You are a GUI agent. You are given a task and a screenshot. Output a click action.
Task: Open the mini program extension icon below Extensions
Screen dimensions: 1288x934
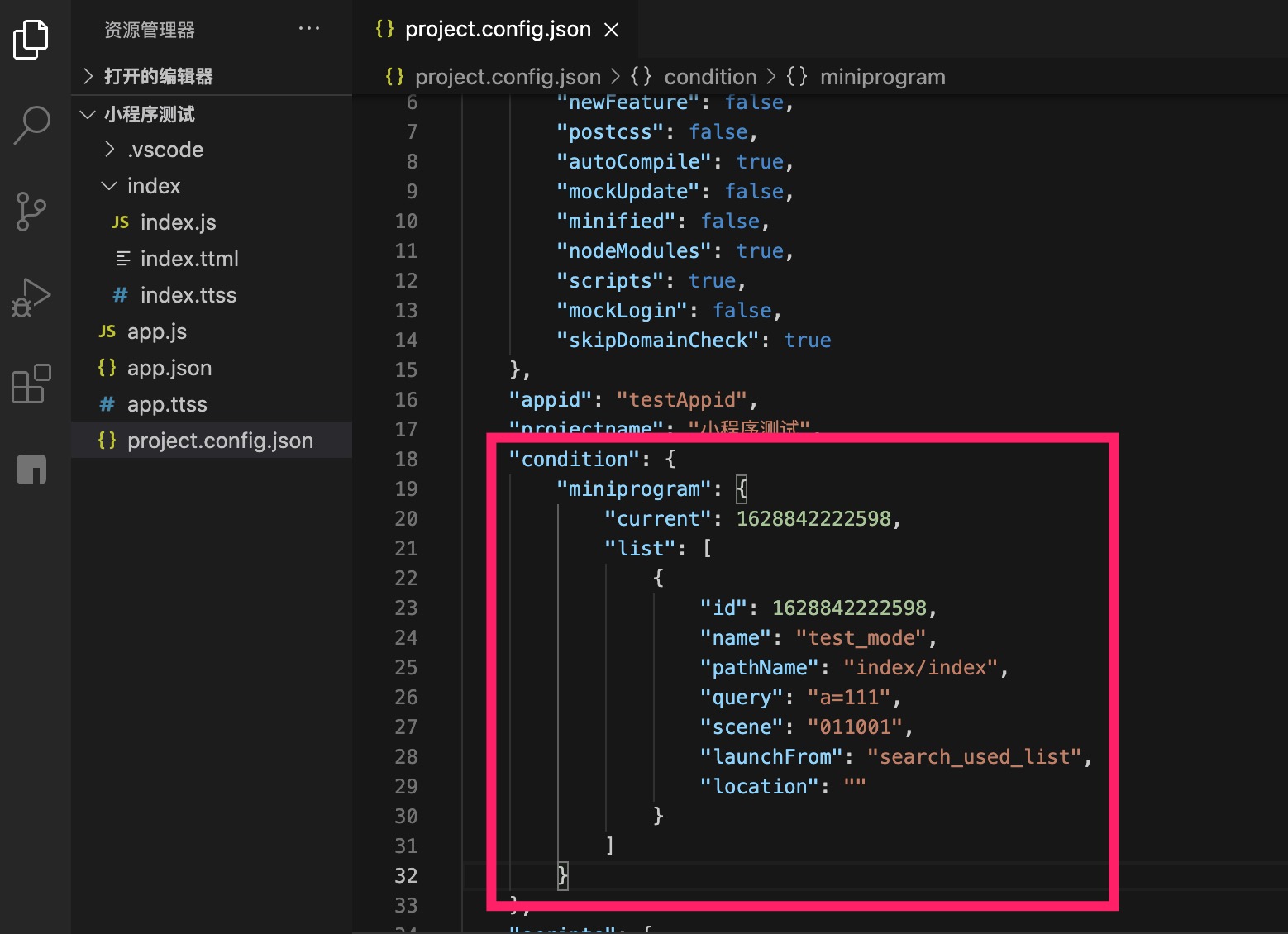click(31, 469)
